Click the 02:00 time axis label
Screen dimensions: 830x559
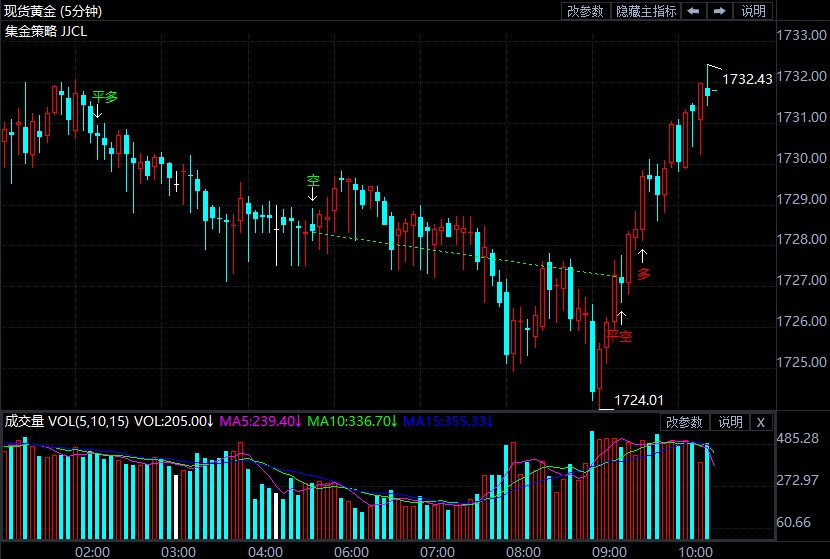point(93,552)
